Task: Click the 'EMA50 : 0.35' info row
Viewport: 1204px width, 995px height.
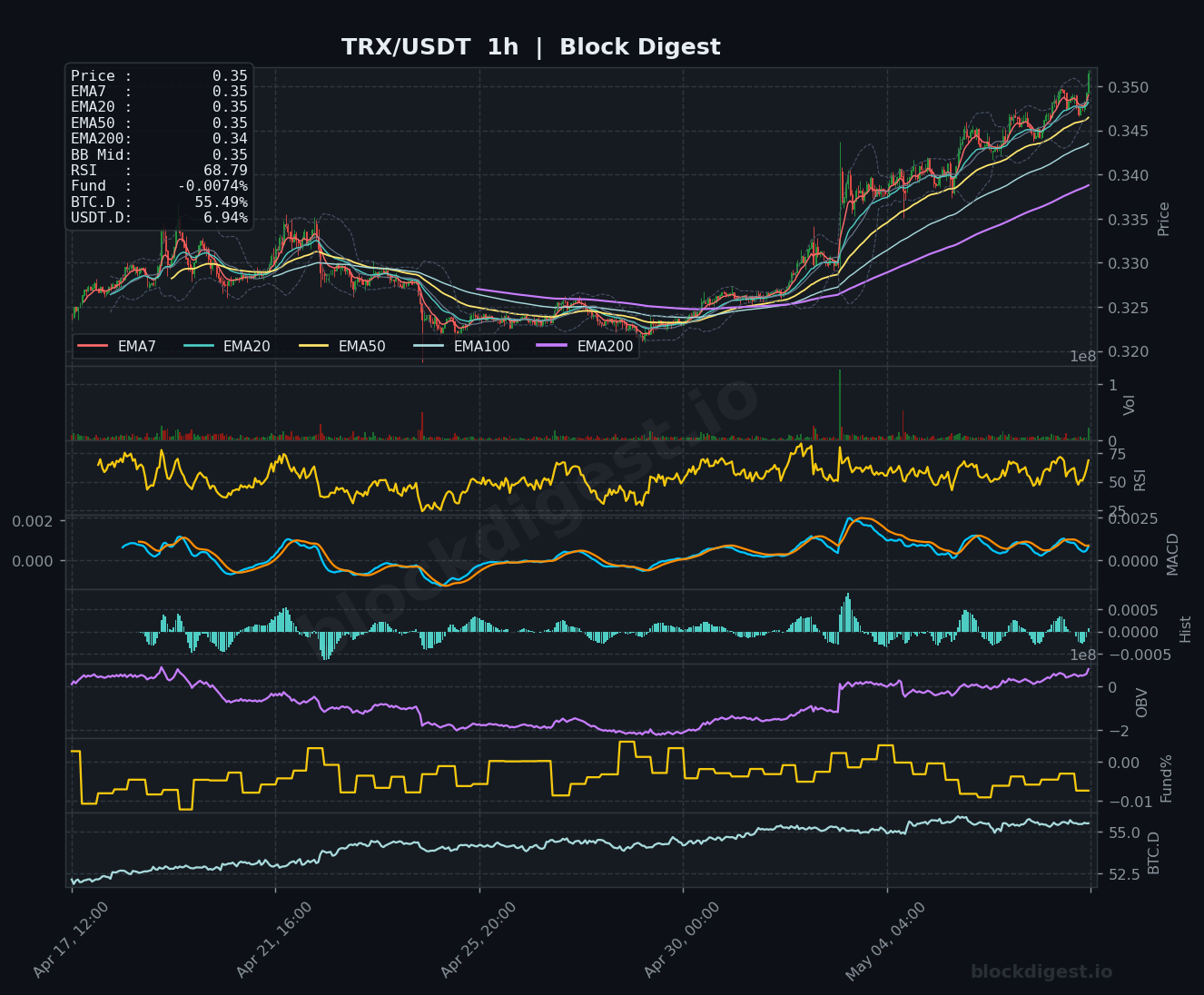Action: 159,123
